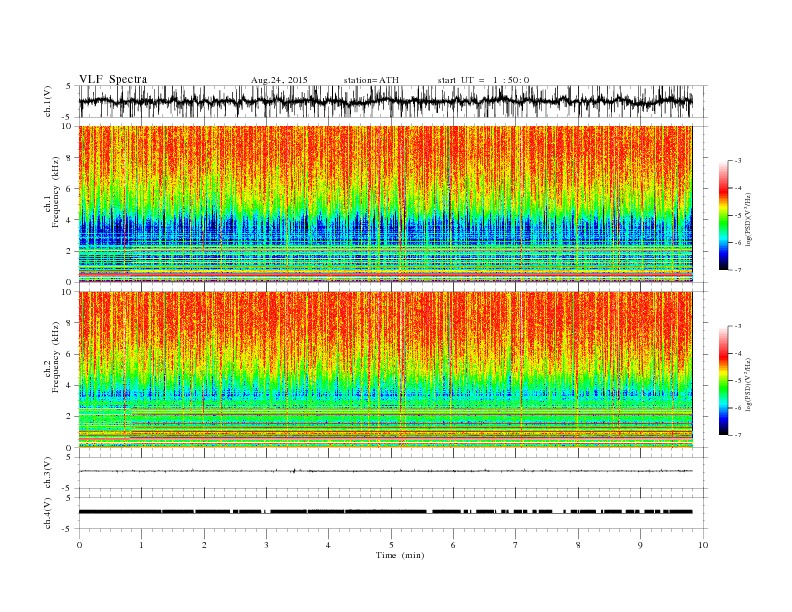Viewport: 792px width, 612px height.
Task: Click the "Time (min)" axis title
Action: click(400, 555)
